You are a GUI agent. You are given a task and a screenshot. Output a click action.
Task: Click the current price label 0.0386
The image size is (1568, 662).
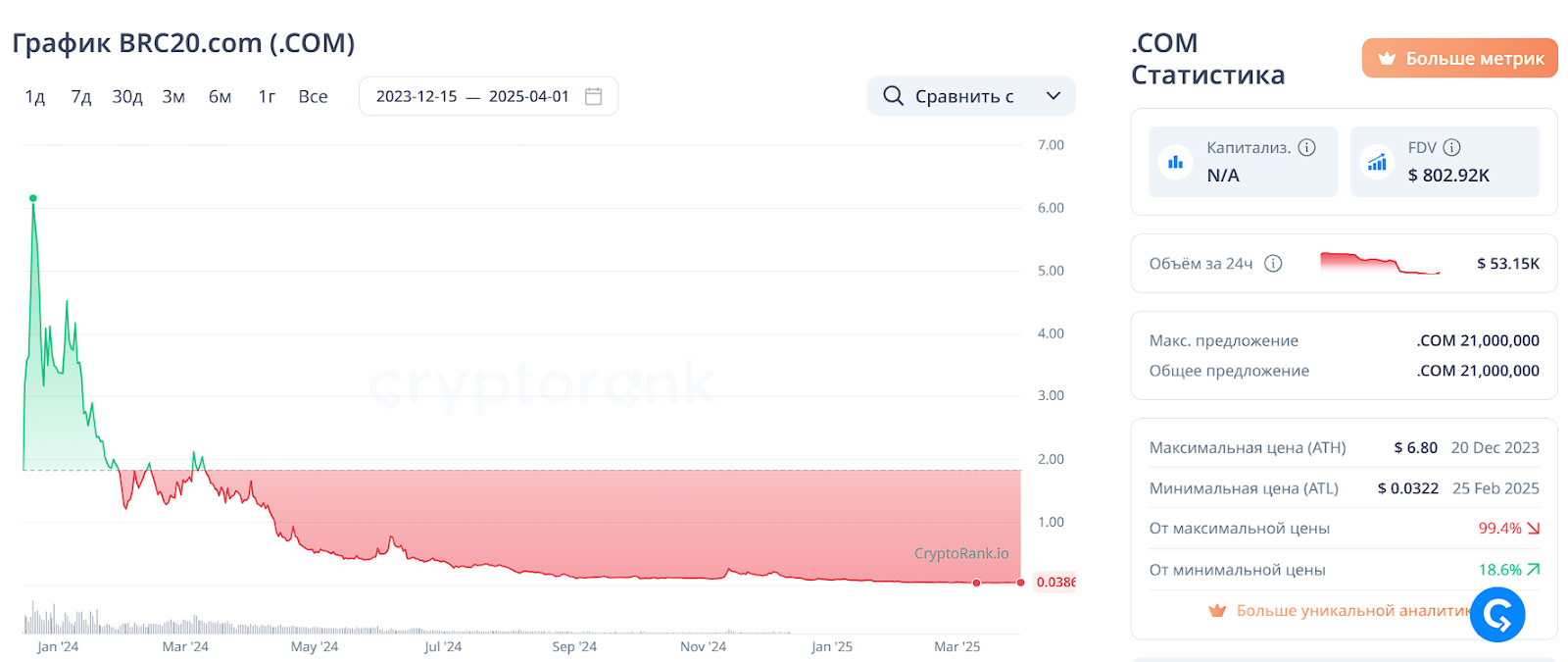pos(1054,583)
